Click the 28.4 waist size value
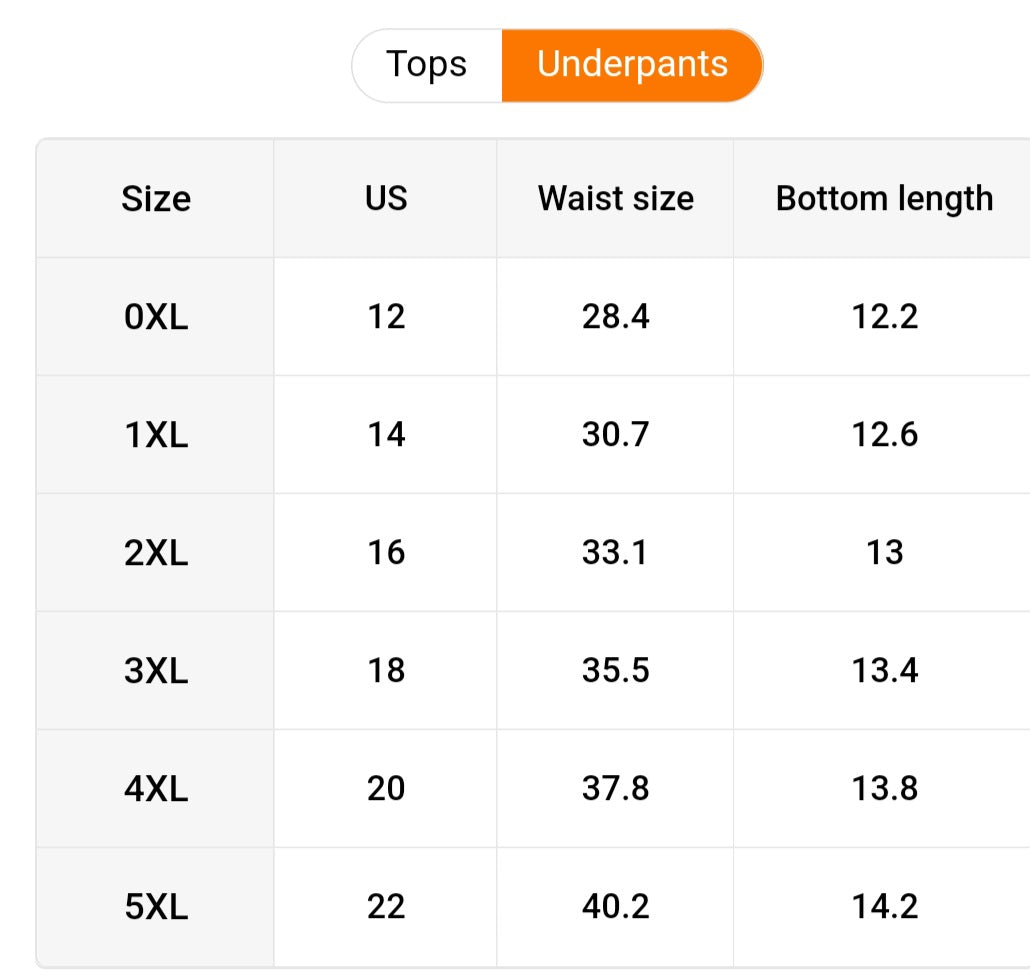Image resolution: width=1030 pixels, height=975 pixels. pyautogui.click(x=615, y=317)
